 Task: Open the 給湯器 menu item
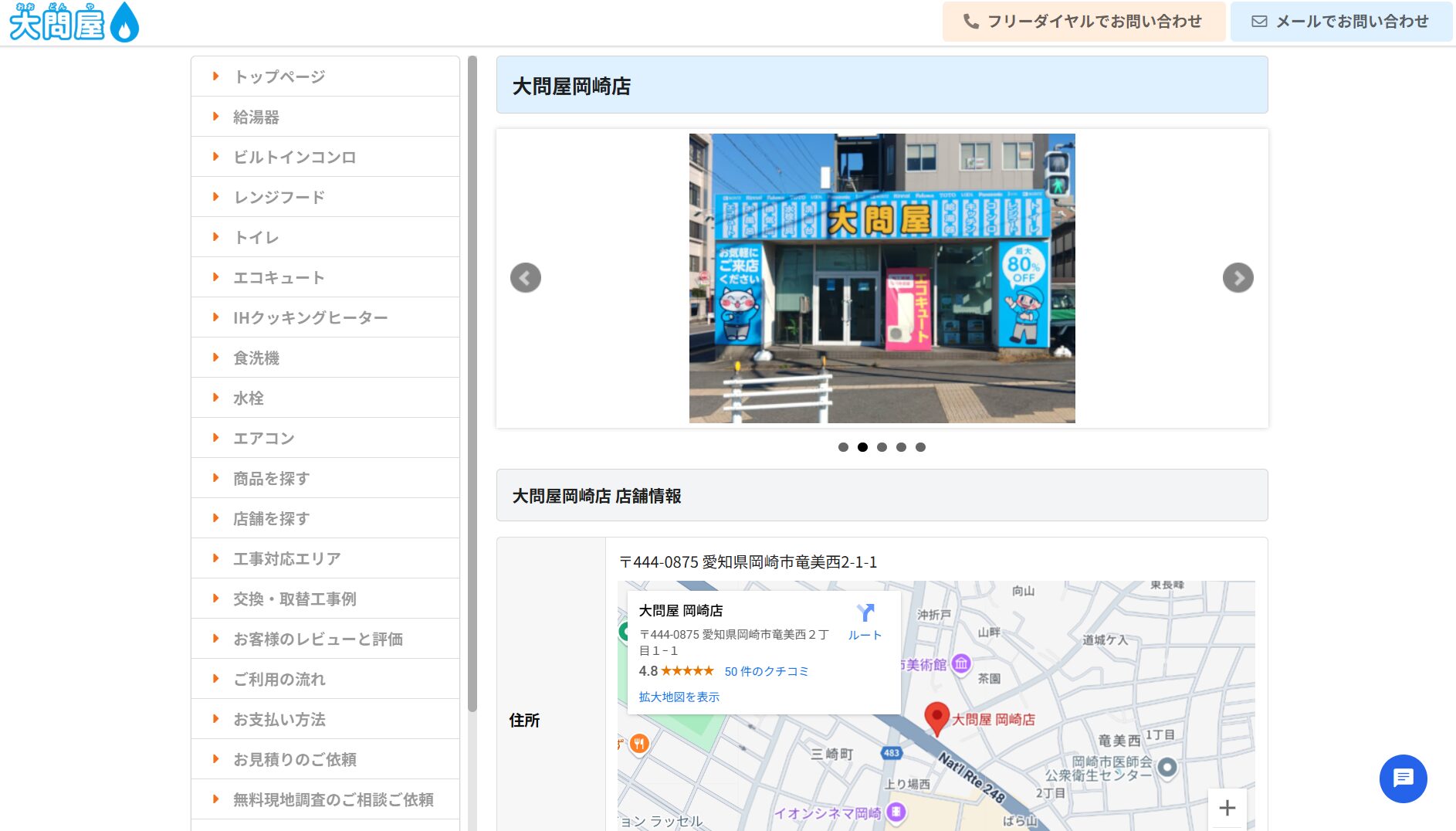click(325, 117)
